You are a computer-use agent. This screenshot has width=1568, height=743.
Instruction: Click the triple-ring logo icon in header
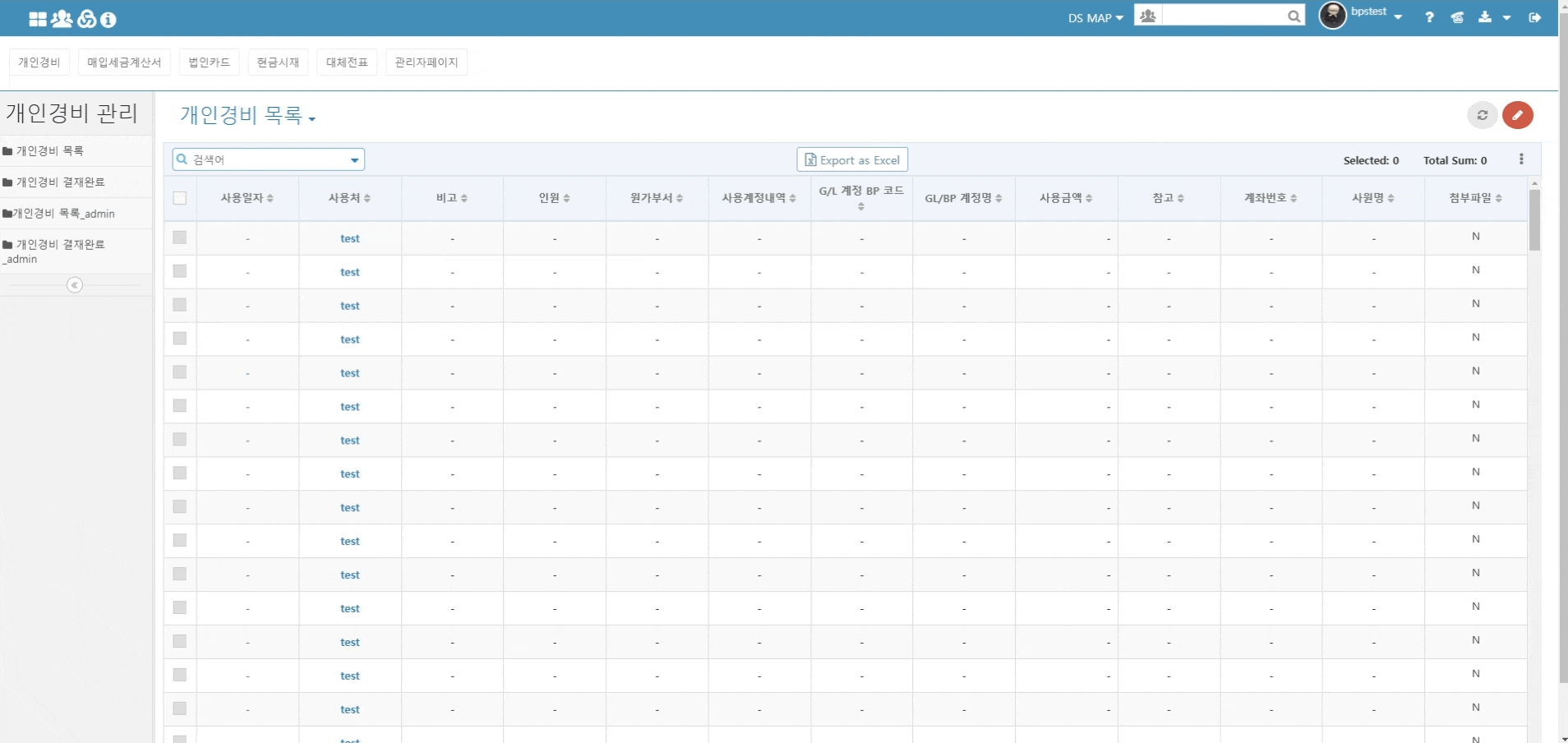pyautogui.click(x=87, y=18)
